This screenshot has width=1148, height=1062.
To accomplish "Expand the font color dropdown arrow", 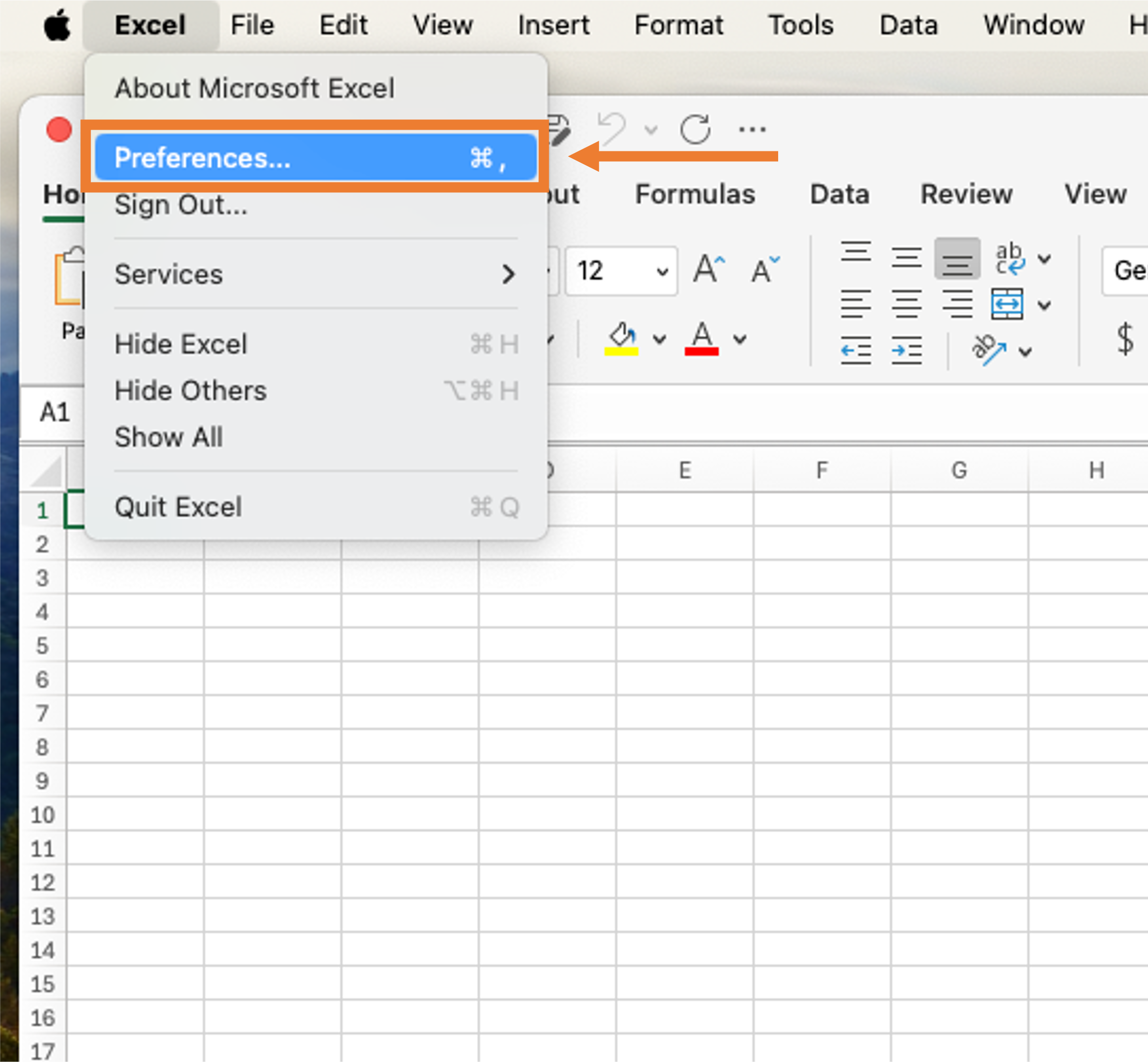I will point(740,339).
